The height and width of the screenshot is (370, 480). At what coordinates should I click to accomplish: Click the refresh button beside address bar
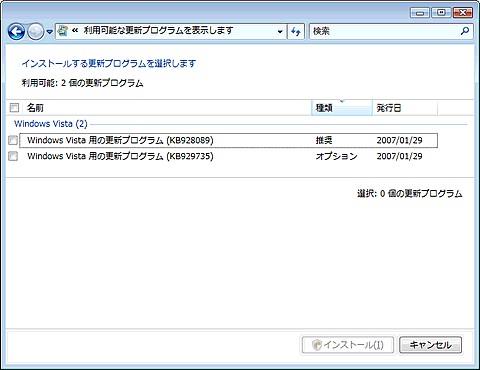coord(296,32)
